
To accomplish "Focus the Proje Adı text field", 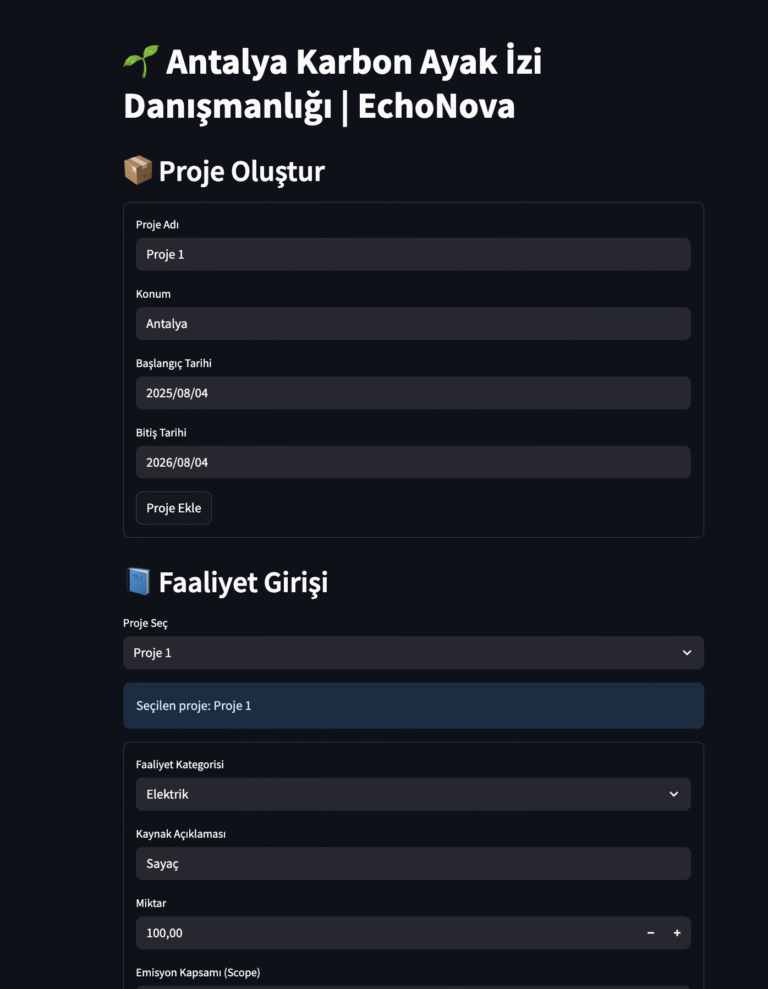I will [413, 254].
